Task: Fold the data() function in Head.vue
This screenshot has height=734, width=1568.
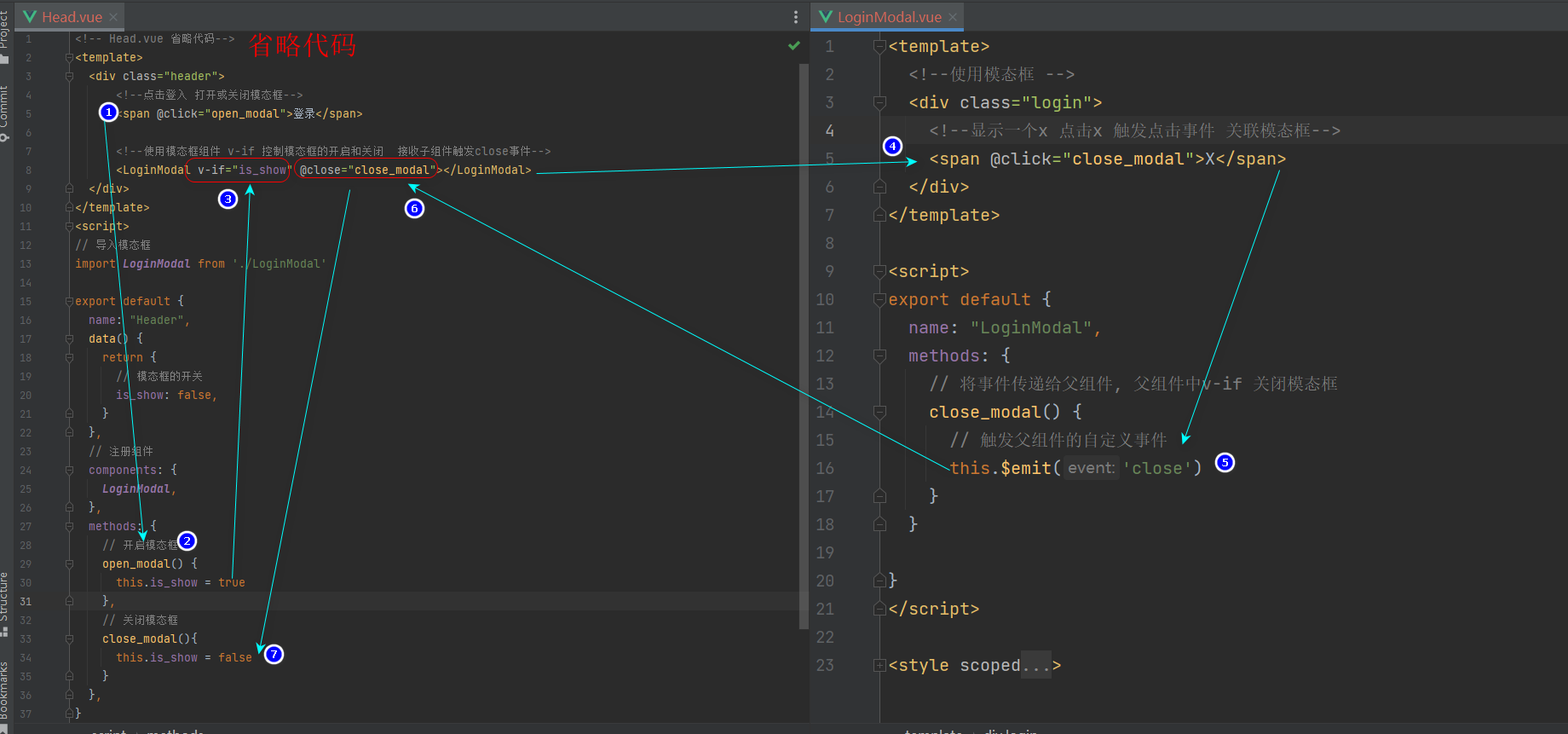Action: [x=69, y=339]
